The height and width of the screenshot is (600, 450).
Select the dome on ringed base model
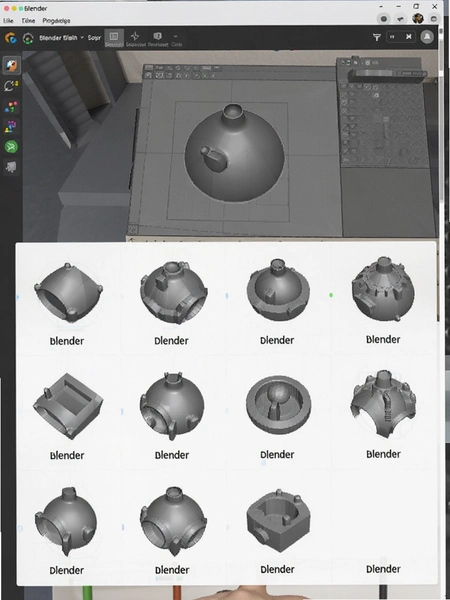[x=278, y=290]
